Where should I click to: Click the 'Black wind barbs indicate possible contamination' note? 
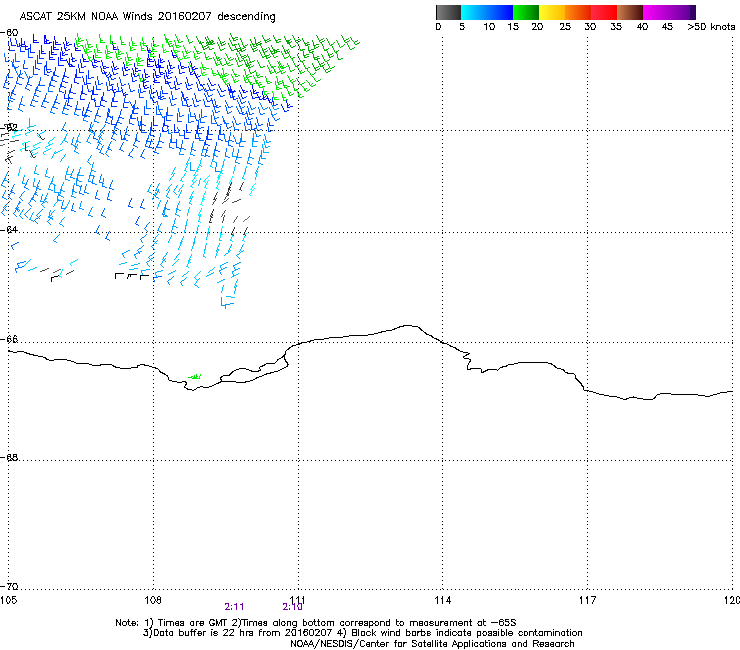[x=467, y=633]
